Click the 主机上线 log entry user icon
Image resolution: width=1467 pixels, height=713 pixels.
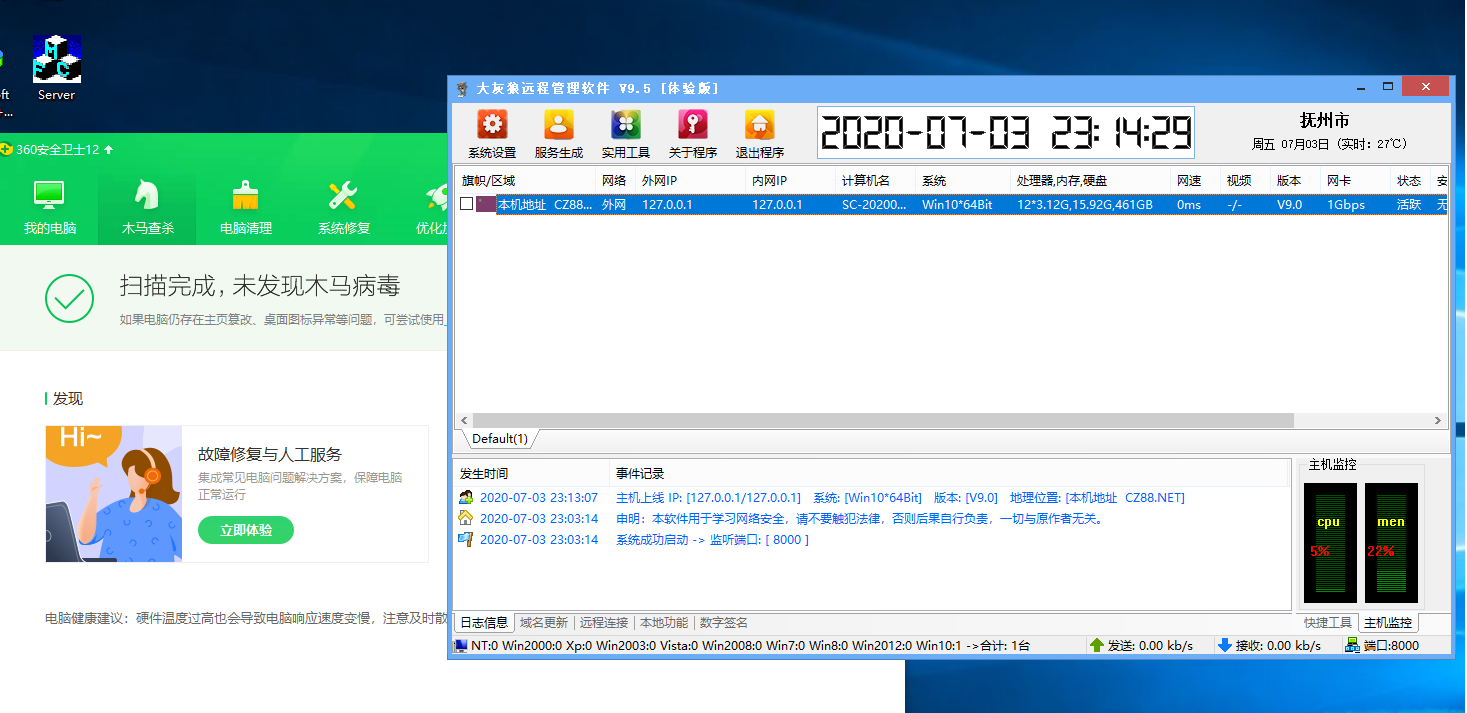[x=465, y=497]
